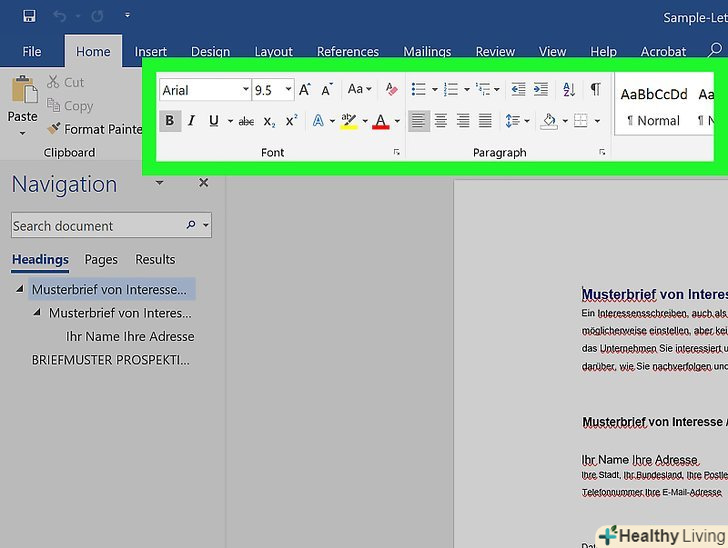Click the Subscript button
This screenshot has width=728, height=548.
click(x=269, y=121)
